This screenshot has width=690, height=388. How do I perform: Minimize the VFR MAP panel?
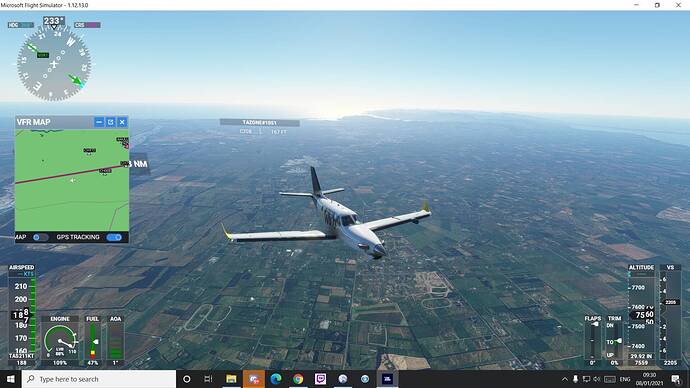click(x=99, y=122)
